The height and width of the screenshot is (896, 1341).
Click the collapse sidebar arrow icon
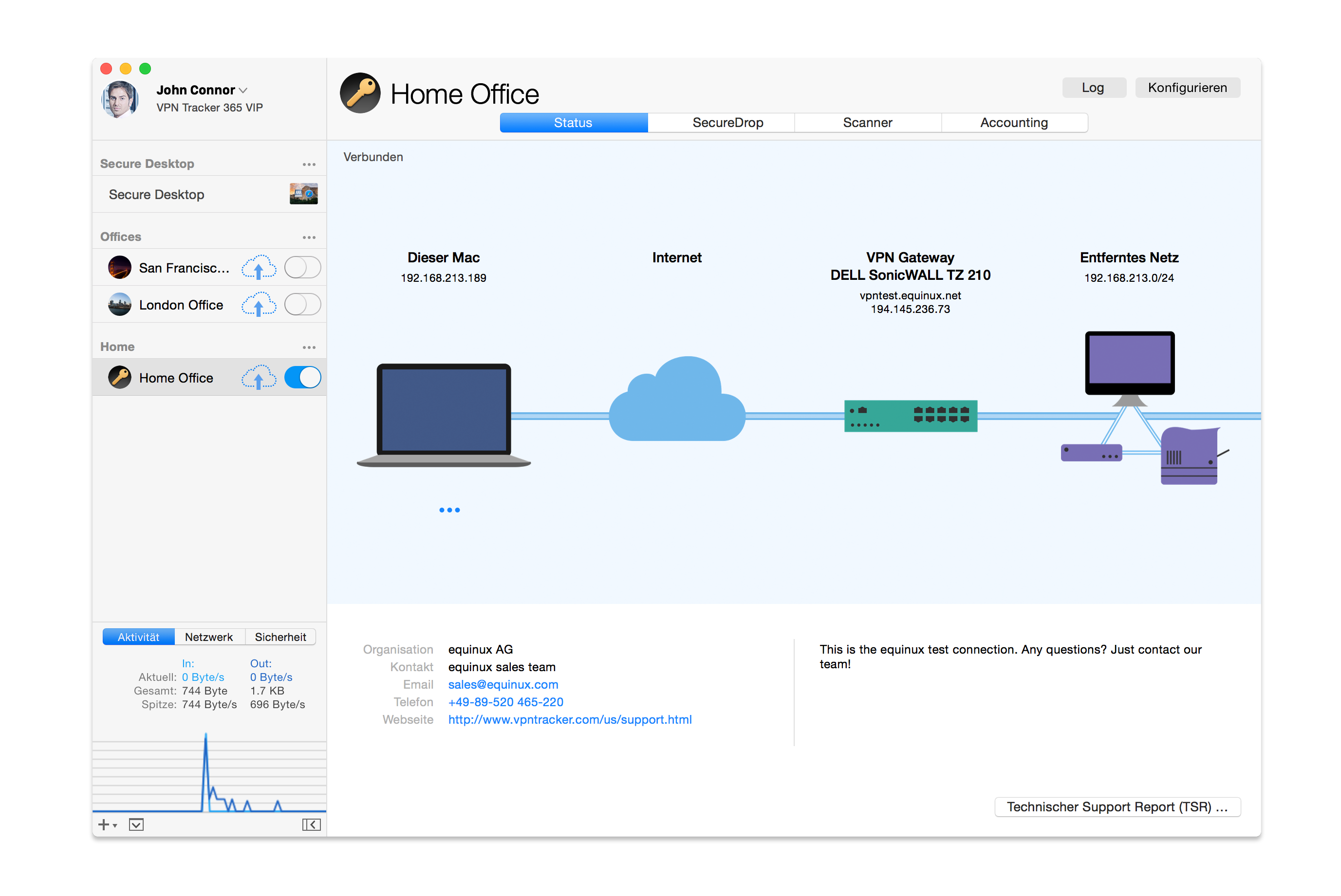pyautogui.click(x=311, y=824)
